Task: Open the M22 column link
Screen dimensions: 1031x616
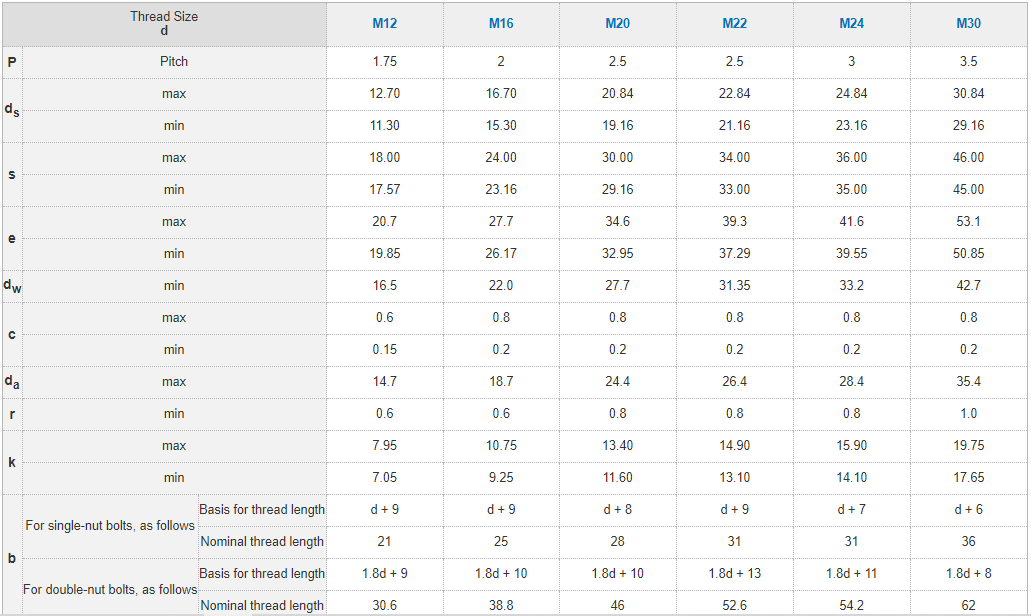Action: click(x=735, y=23)
